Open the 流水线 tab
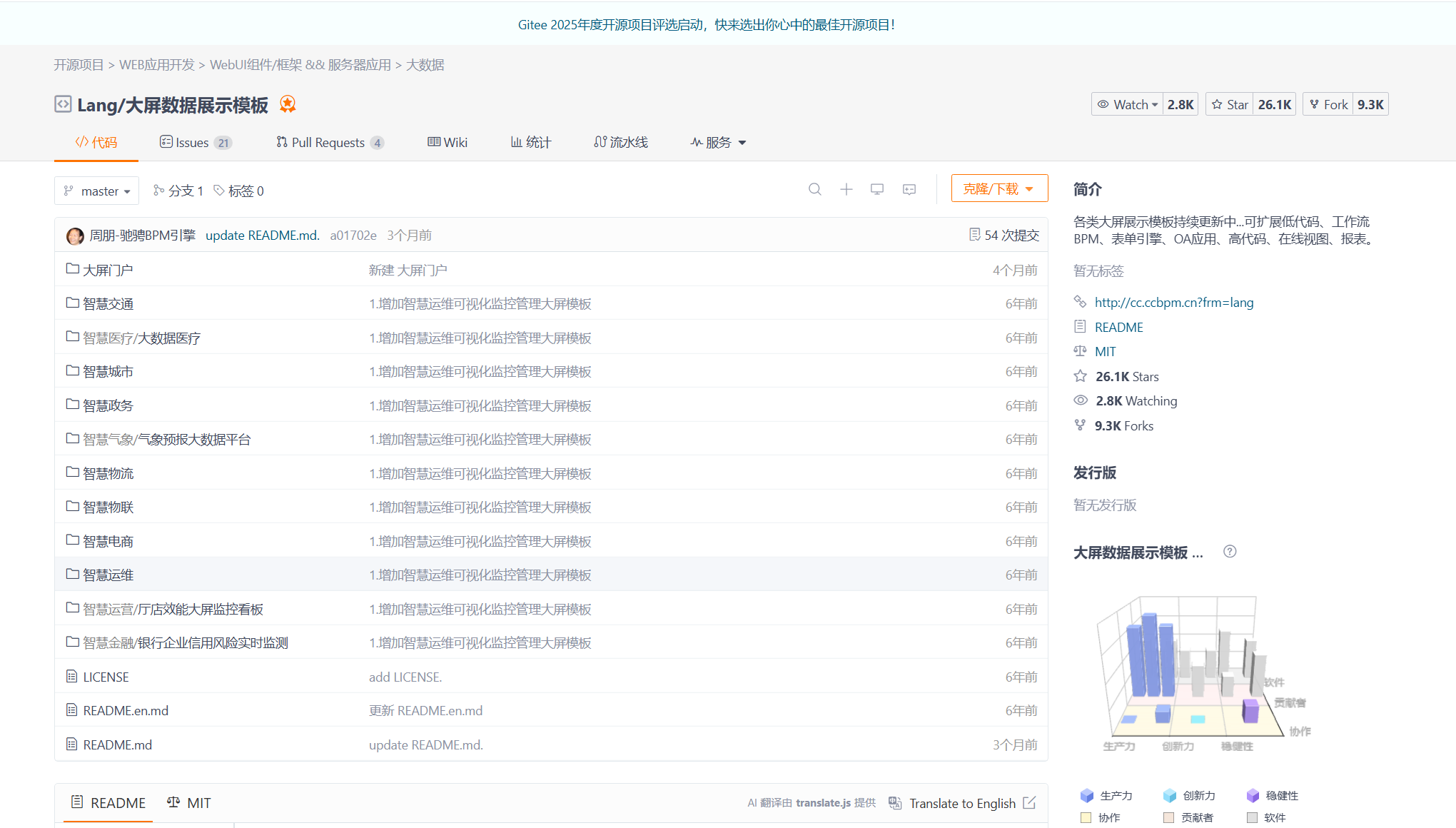 click(620, 142)
